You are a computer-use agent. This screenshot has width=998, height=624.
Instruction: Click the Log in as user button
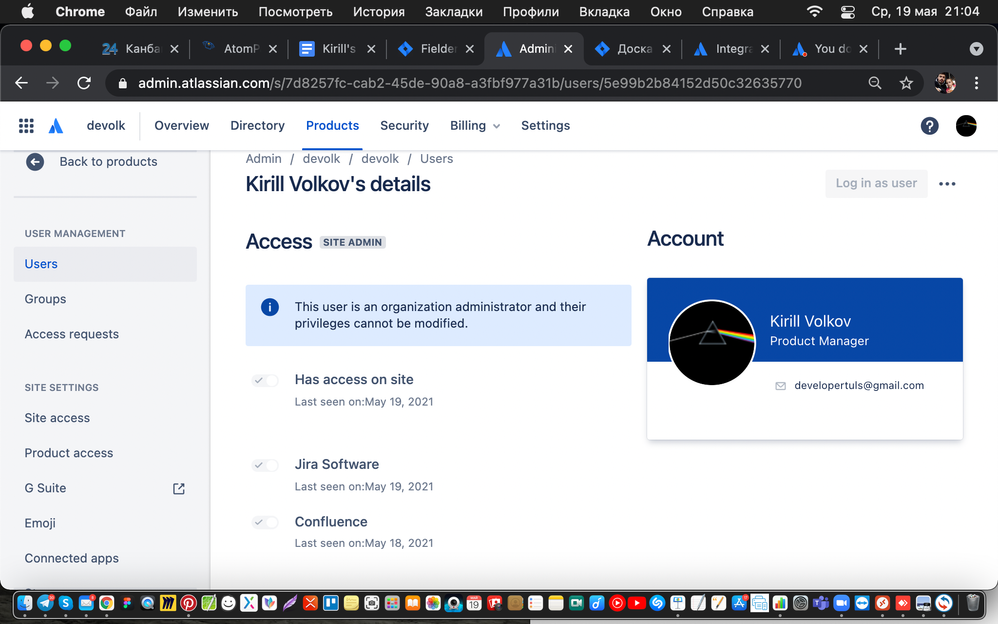[x=876, y=183]
